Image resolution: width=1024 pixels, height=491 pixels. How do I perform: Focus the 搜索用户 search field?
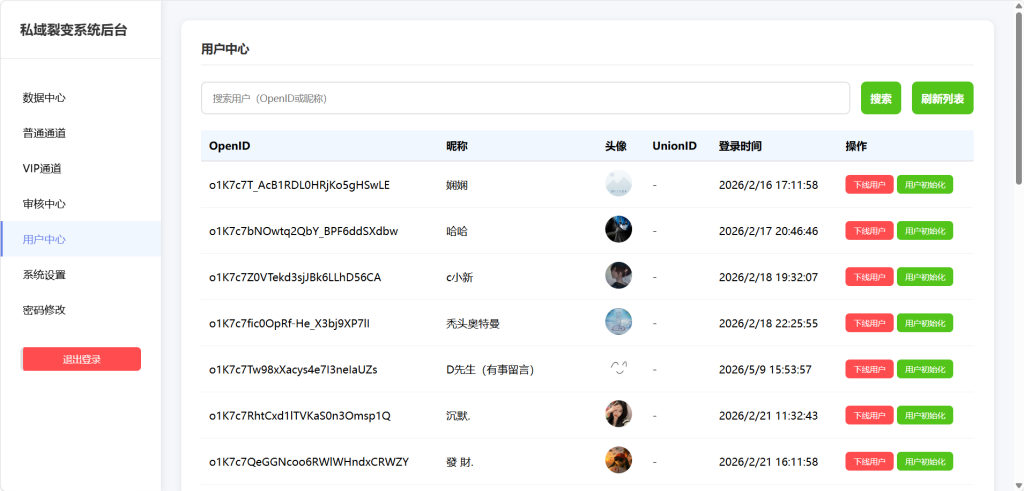[x=525, y=98]
